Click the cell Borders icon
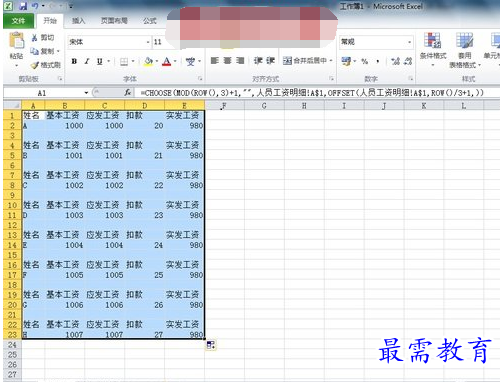Viewport: 500px width, 382px height. [x=124, y=61]
